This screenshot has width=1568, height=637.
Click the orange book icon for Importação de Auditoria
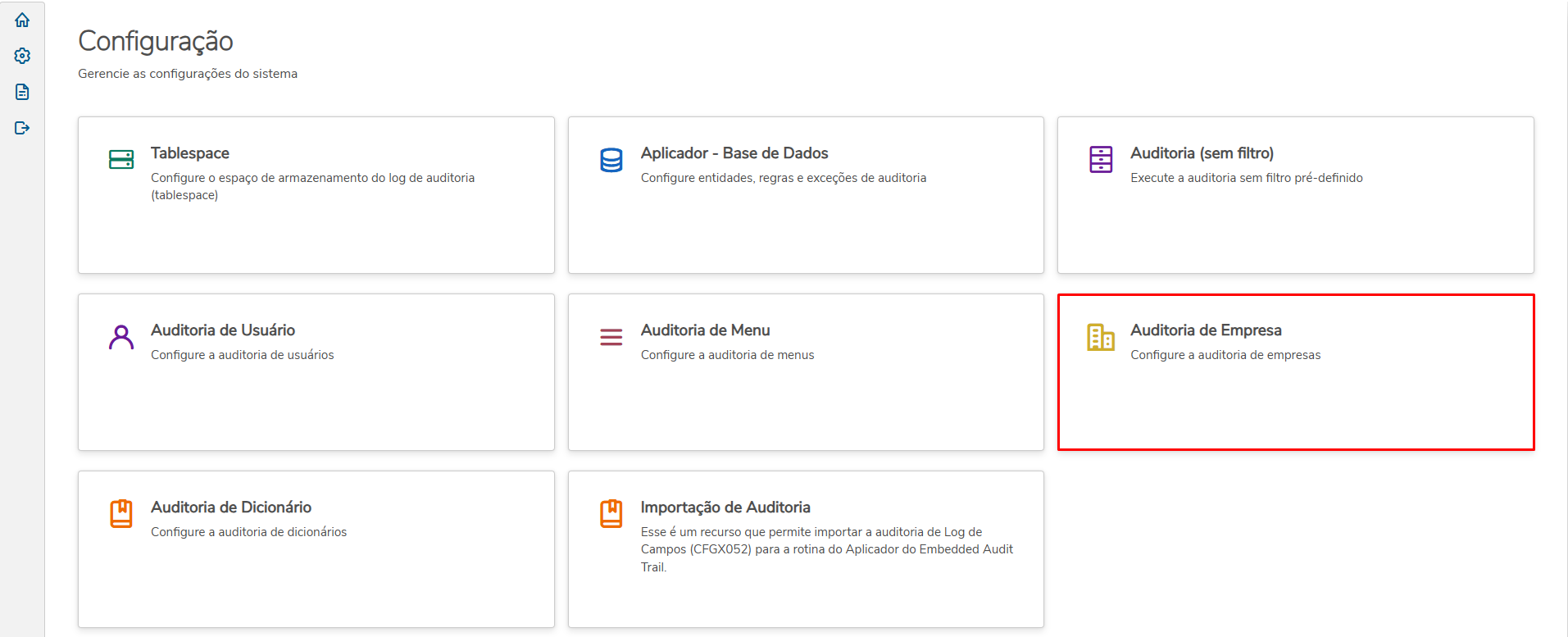[x=611, y=514]
